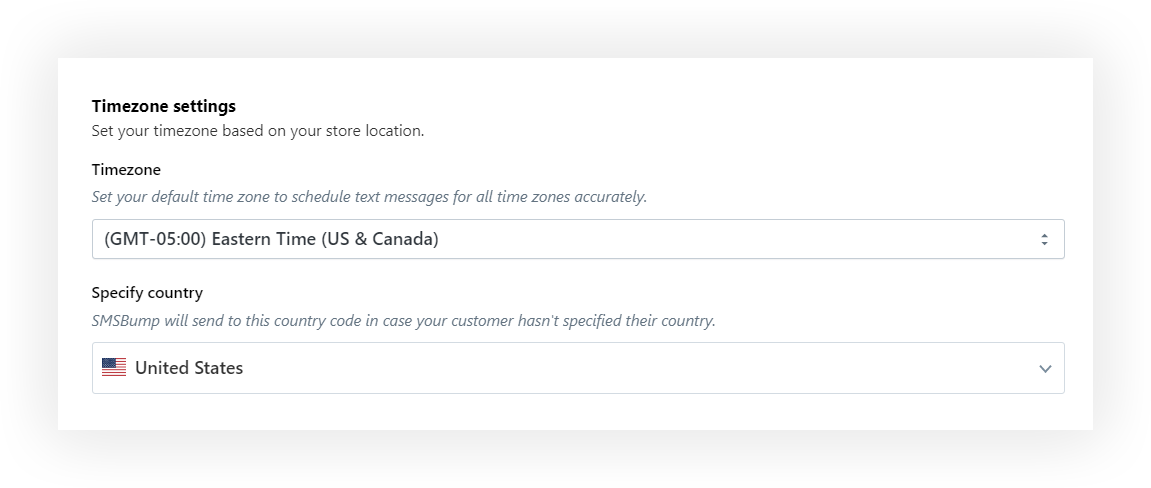Click the word SMSBump in the hint
Screen dimensions: 1151x488
tap(126, 321)
